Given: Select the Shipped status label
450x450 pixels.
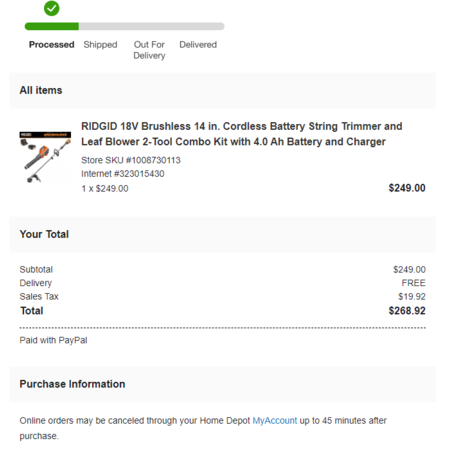Looking at the screenshot, I should [100, 45].
